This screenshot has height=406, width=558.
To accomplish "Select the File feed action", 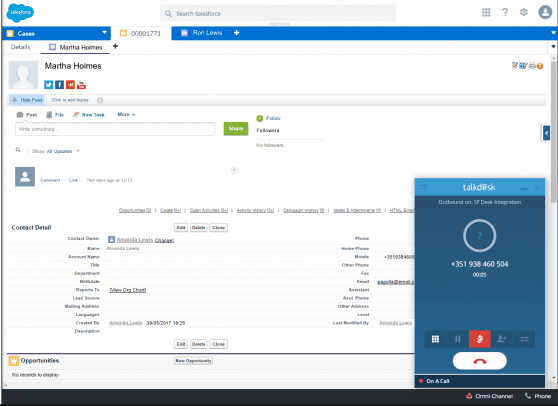I will point(55,115).
